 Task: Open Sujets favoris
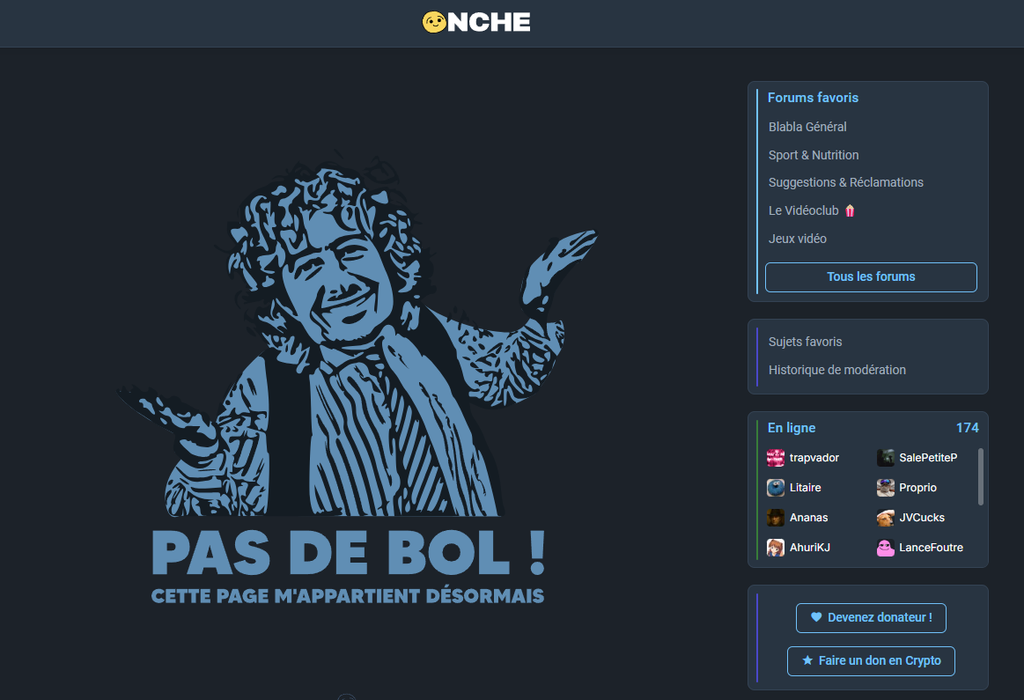tap(805, 342)
